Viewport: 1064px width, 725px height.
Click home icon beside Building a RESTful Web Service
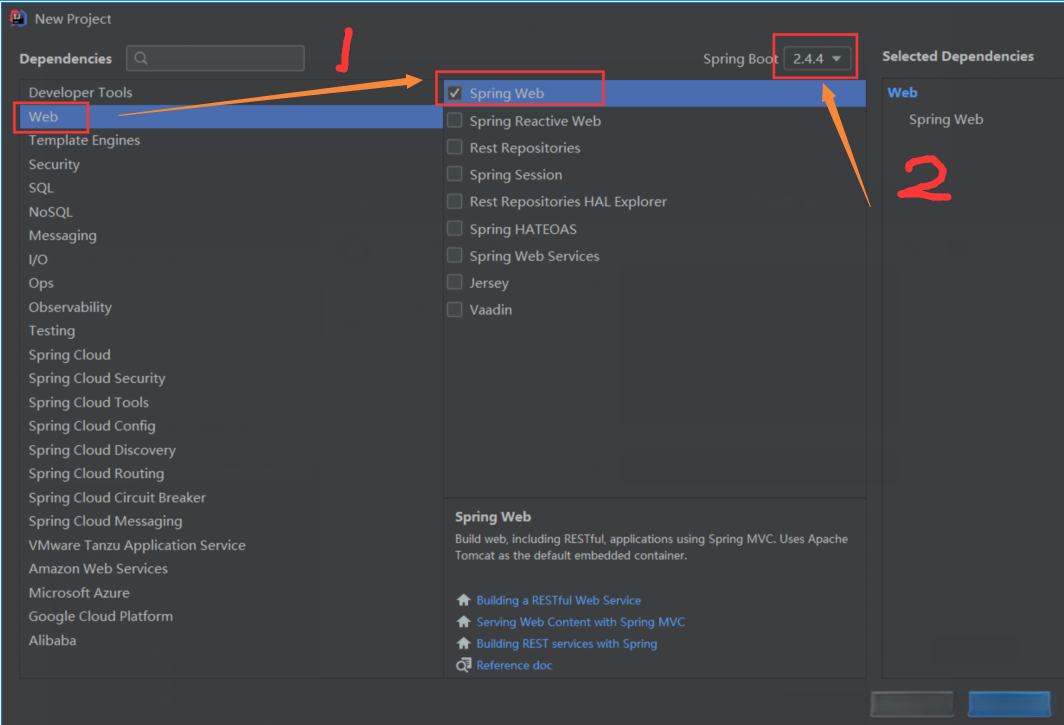point(463,600)
